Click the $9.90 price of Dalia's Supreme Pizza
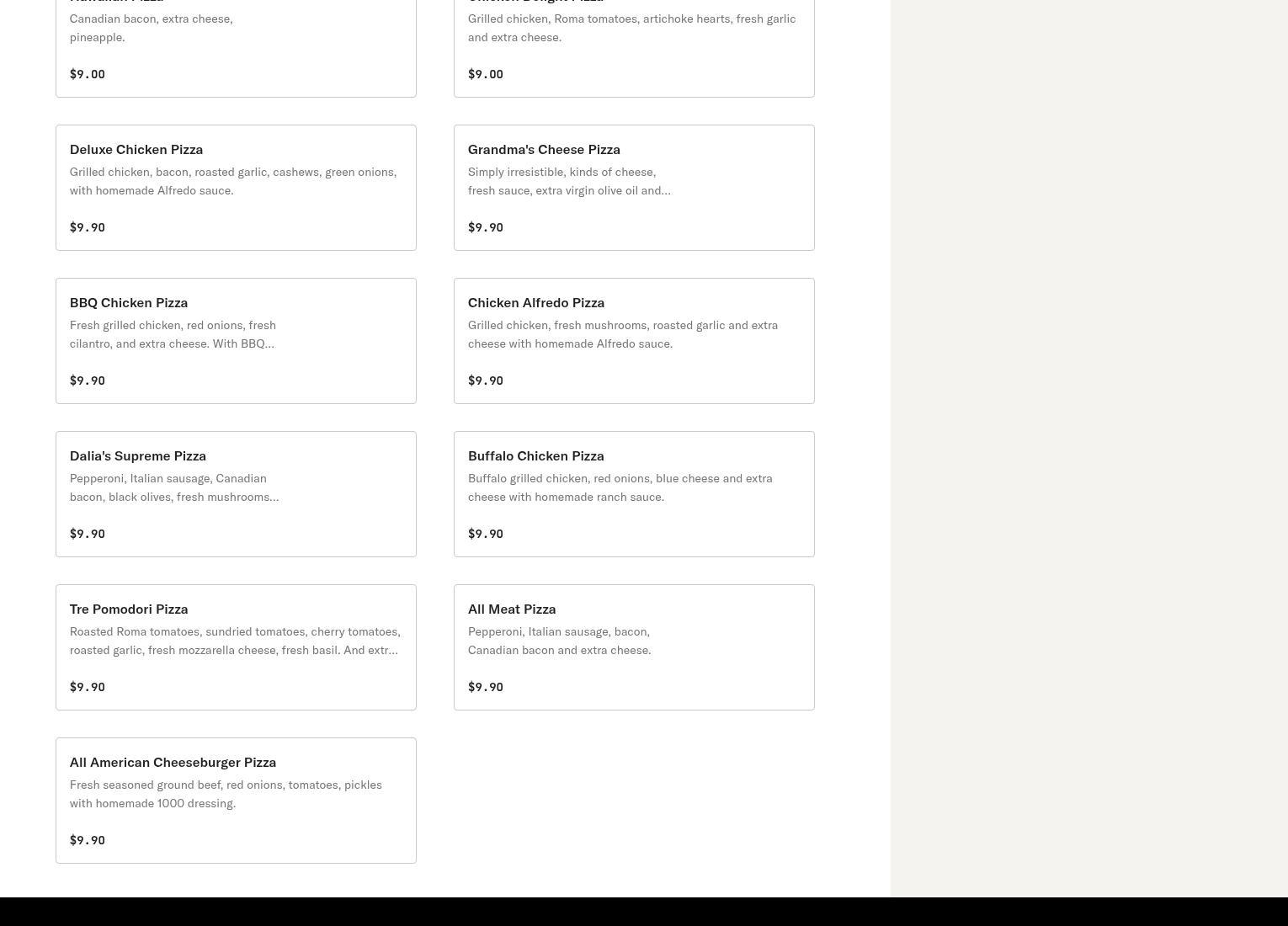This screenshot has height=926, width=1288. point(88,534)
